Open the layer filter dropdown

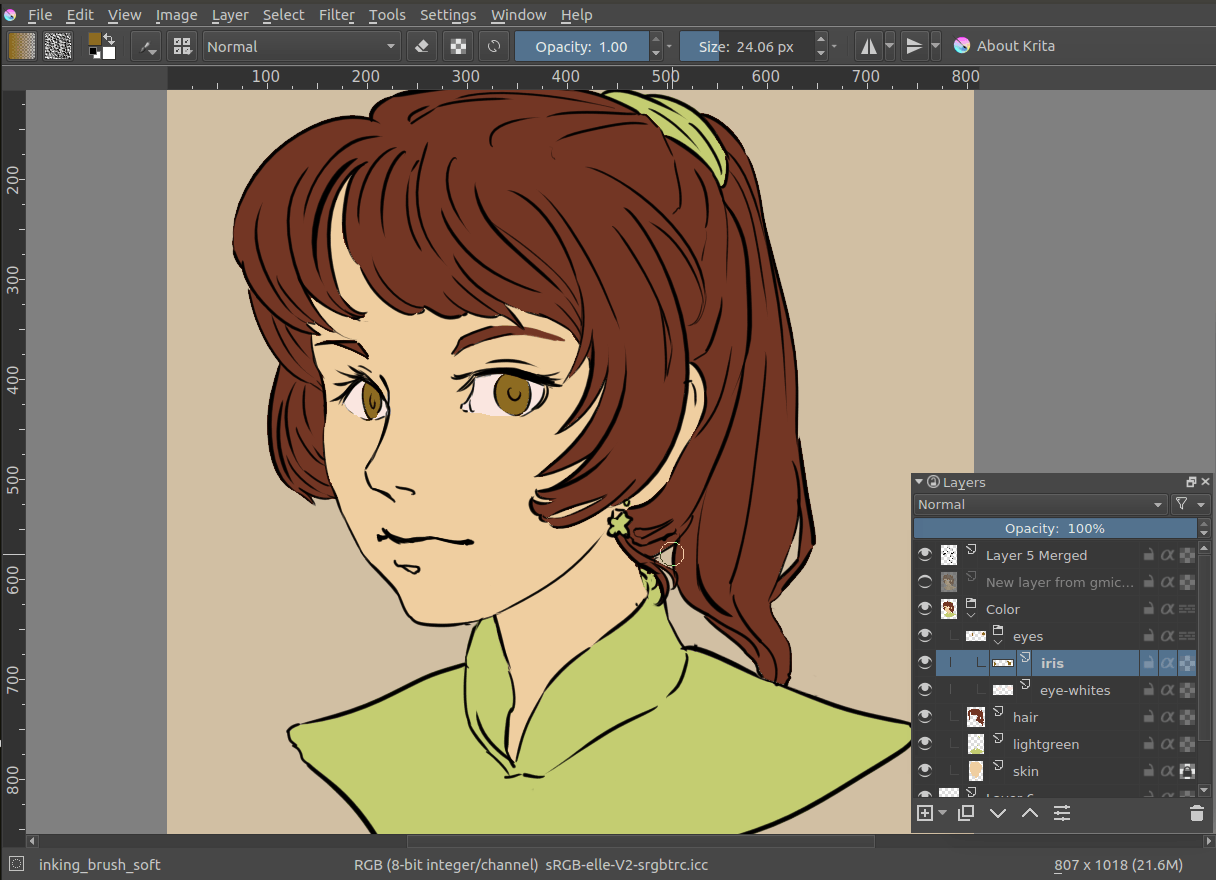coord(1189,505)
